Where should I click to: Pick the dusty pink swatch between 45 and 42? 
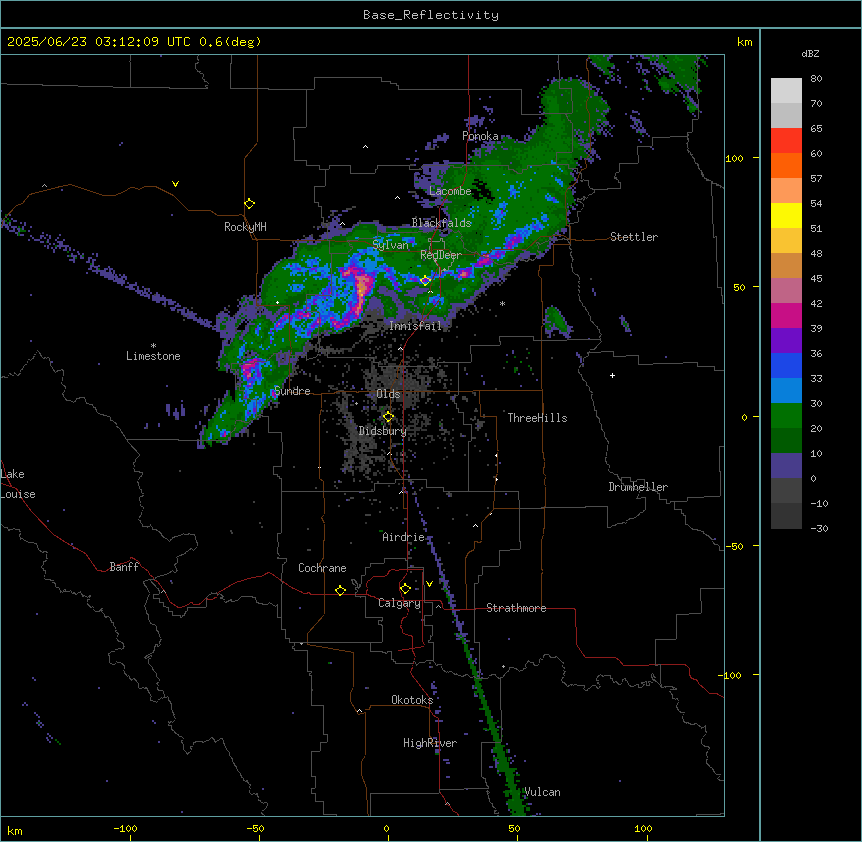coord(786,291)
